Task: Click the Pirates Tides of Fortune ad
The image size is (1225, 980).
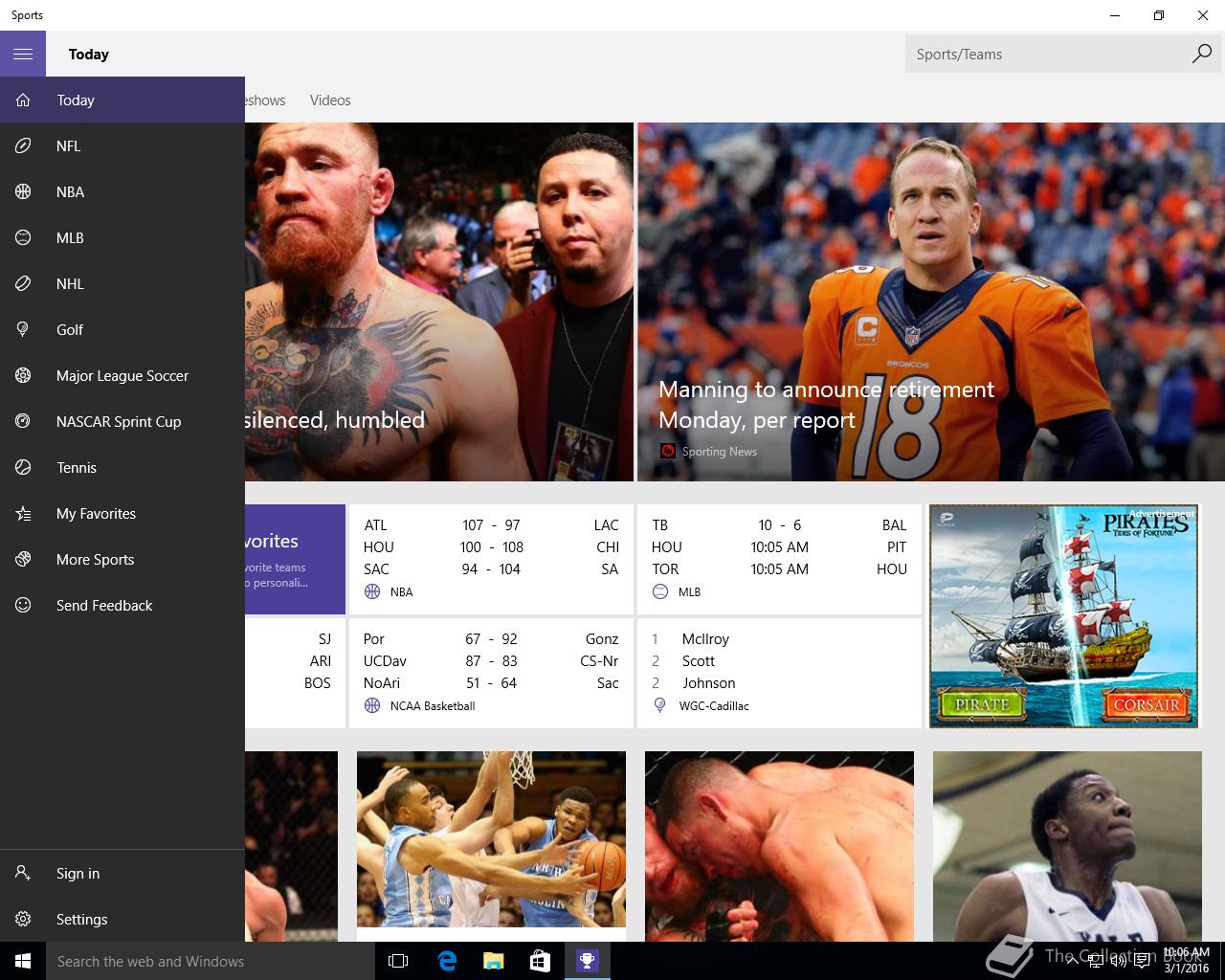Action: (1063, 616)
